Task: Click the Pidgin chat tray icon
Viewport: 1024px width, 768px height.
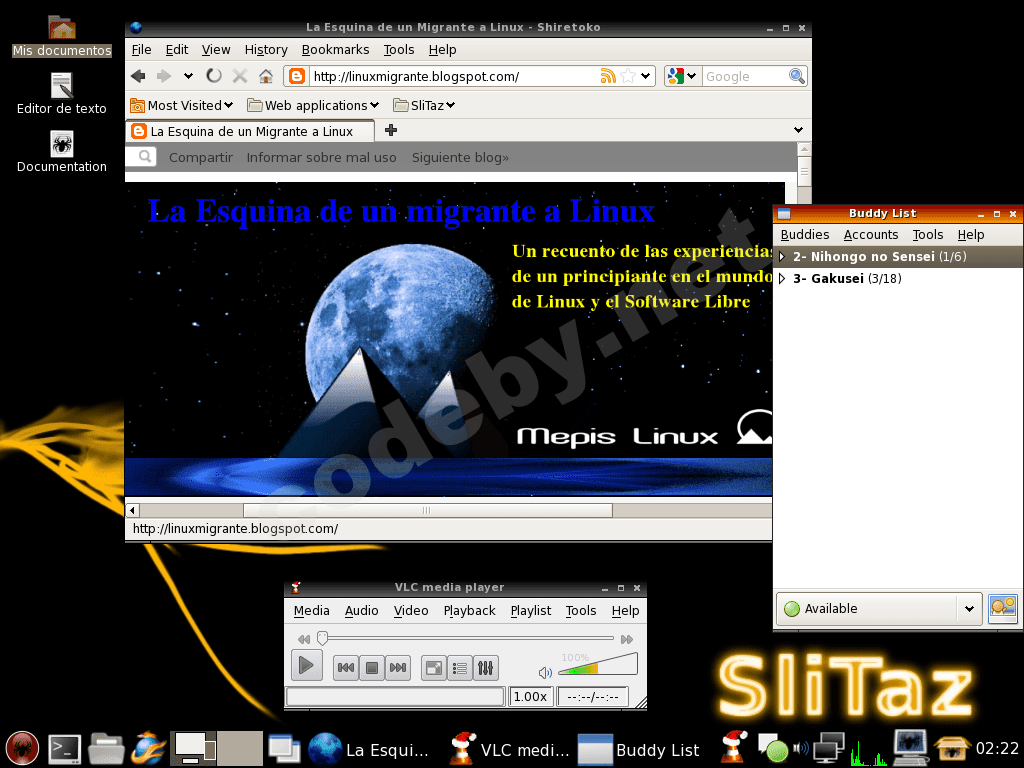Action: pyautogui.click(x=773, y=748)
